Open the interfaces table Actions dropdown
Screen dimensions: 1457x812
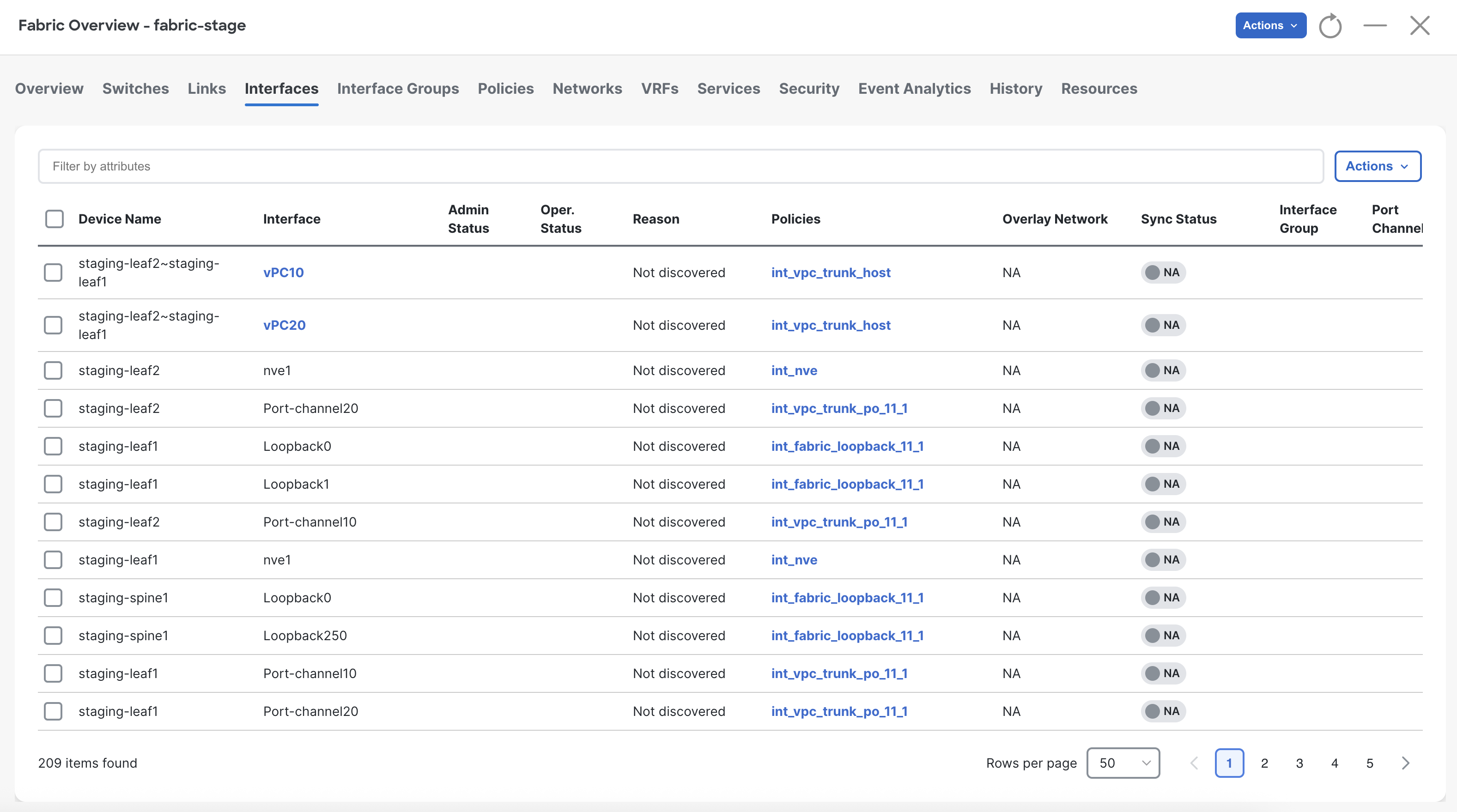point(1377,166)
